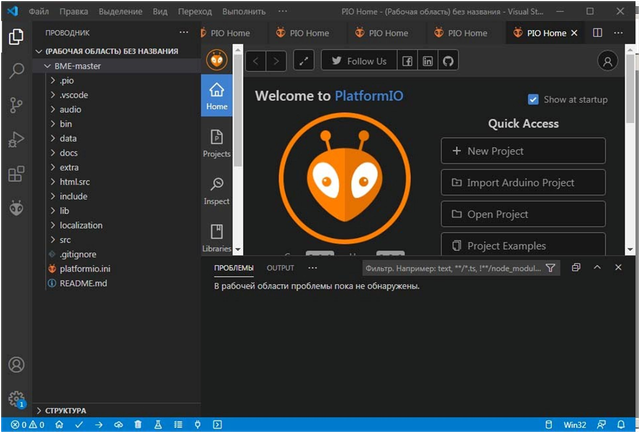Open the filter funnel icon in Problems panel
The height and width of the screenshot is (433, 640).
(551, 268)
